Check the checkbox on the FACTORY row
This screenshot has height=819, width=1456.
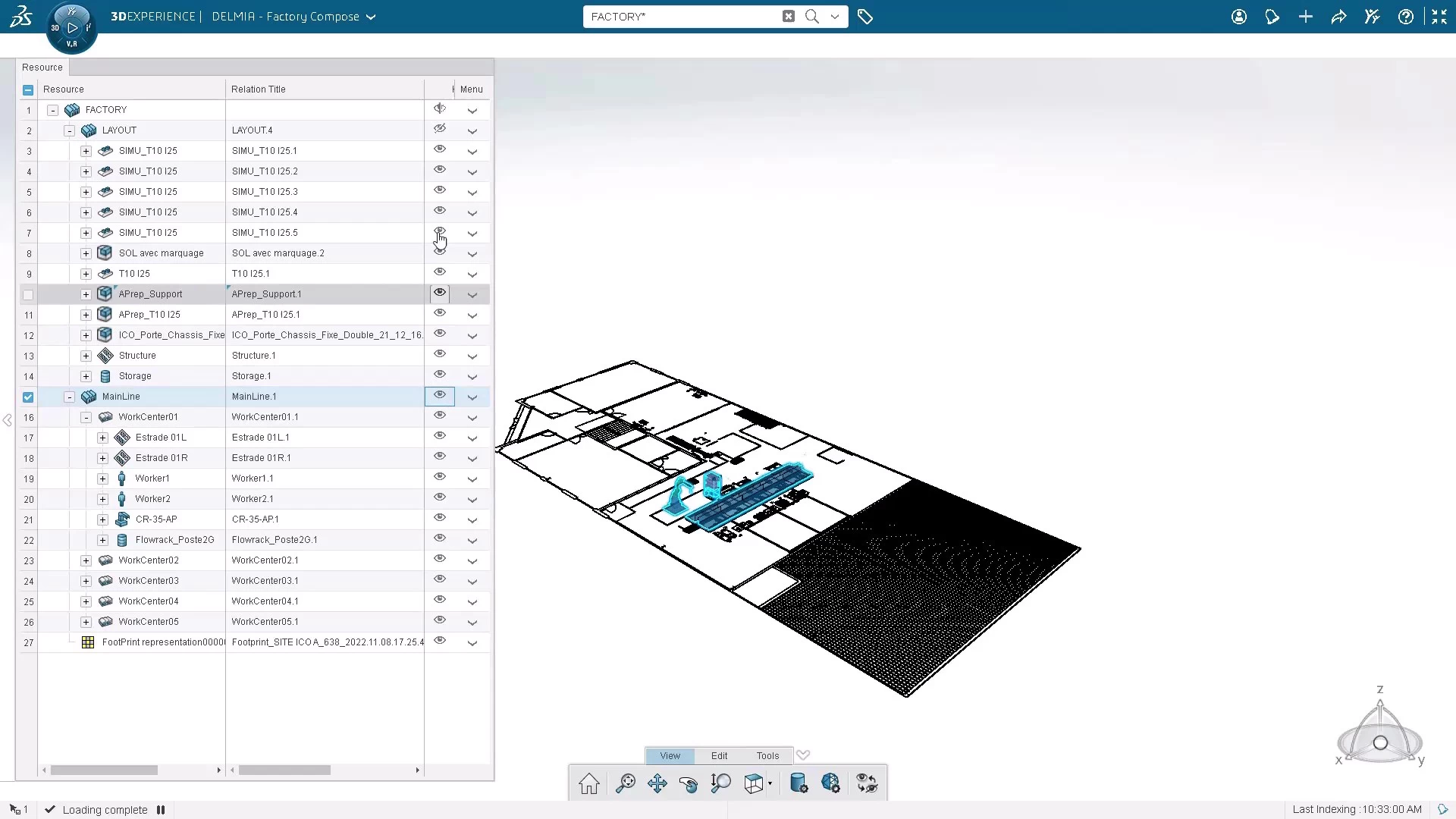point(28,110)
